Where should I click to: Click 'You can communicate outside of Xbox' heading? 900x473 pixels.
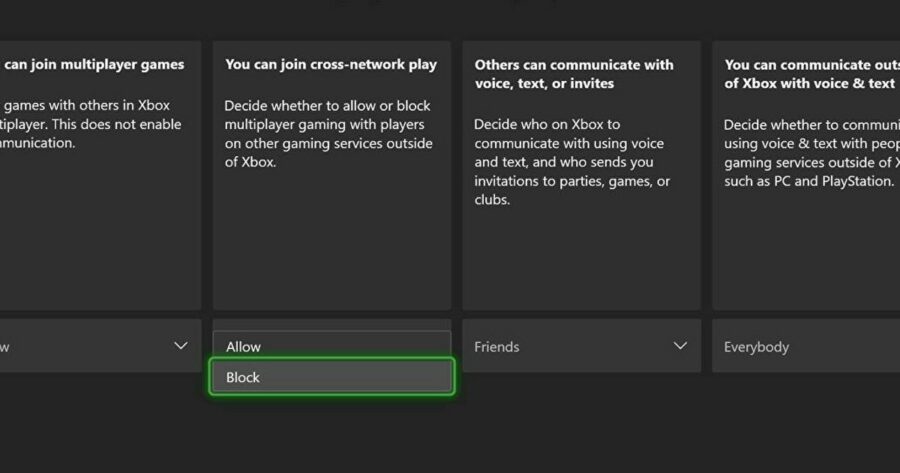[x=810, y=74]
